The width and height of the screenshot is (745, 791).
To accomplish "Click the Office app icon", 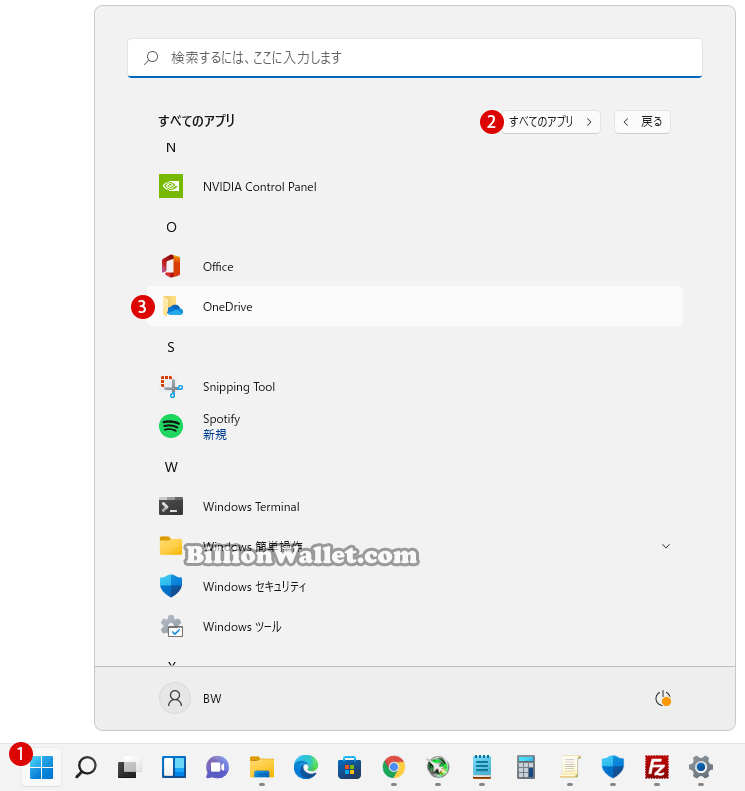I will pos(171,266).
